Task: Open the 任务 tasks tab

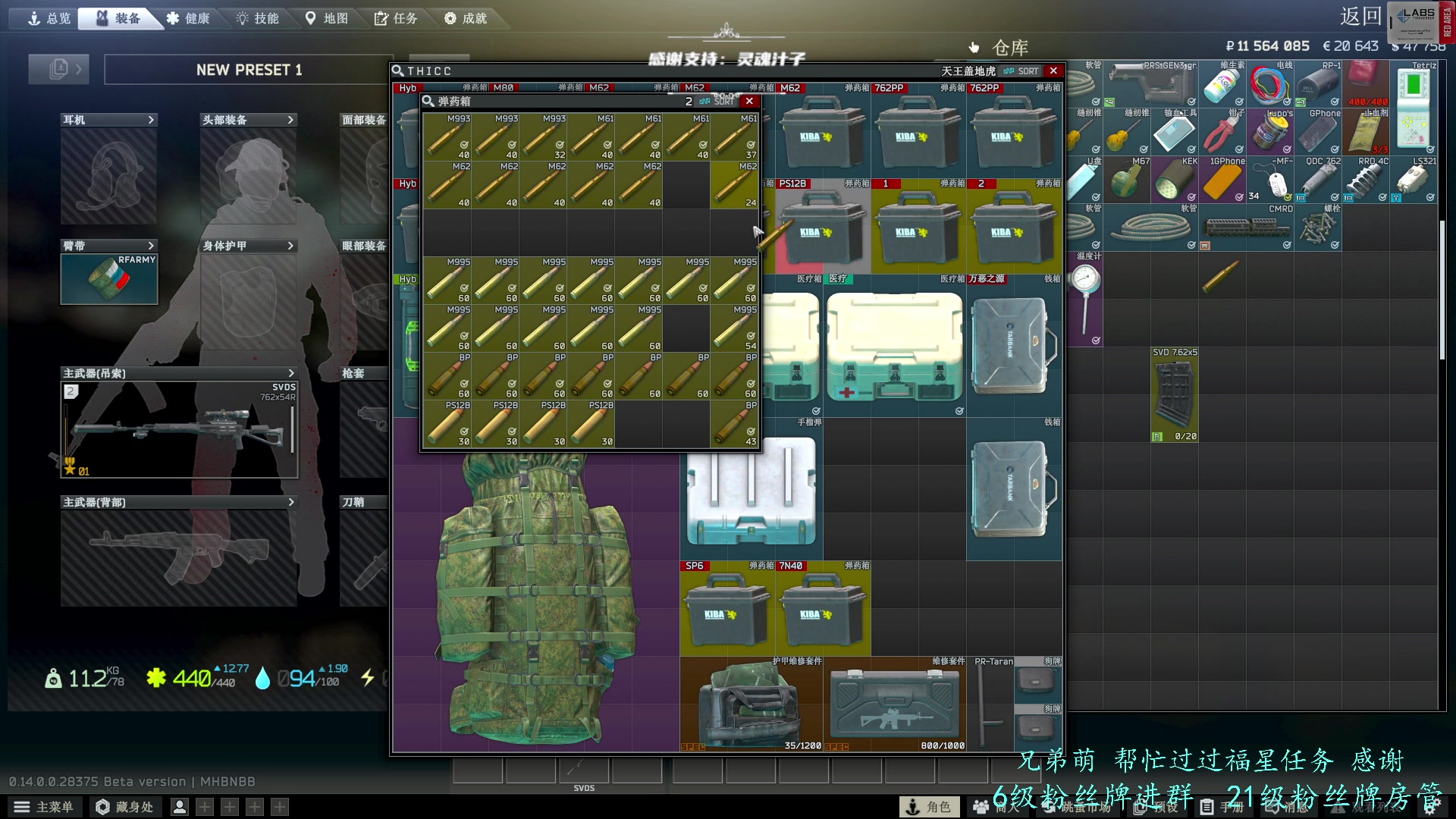Action: 396,18
